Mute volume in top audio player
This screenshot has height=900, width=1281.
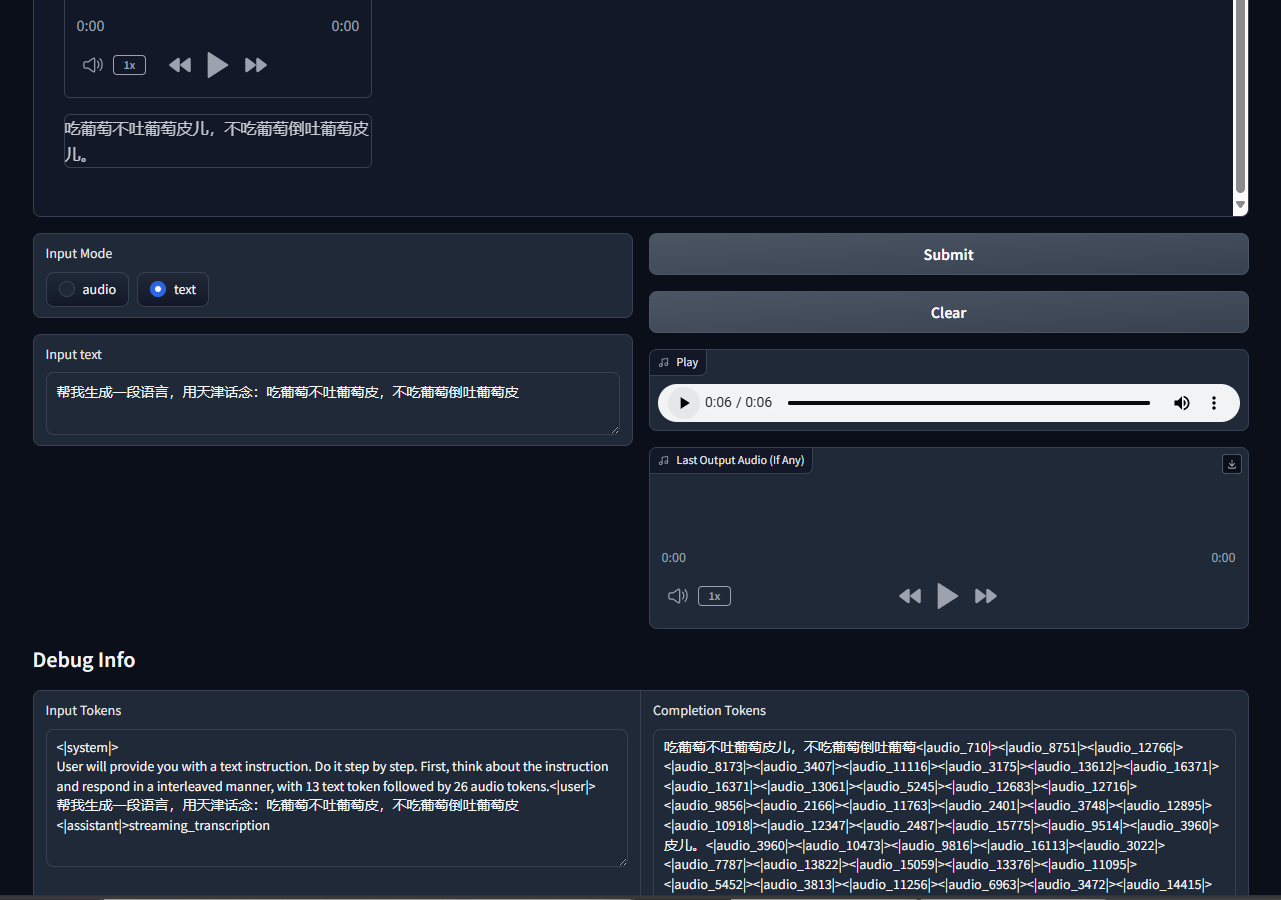(x=93, y=65)
